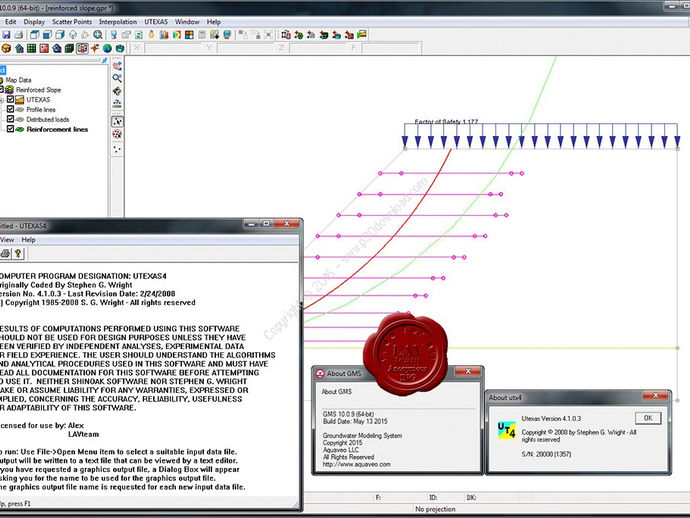This screenshot has width=690, height=518.
Task: Click OK in About utx4 dialog
Action: pyautogui.click(x=648, y=418)
